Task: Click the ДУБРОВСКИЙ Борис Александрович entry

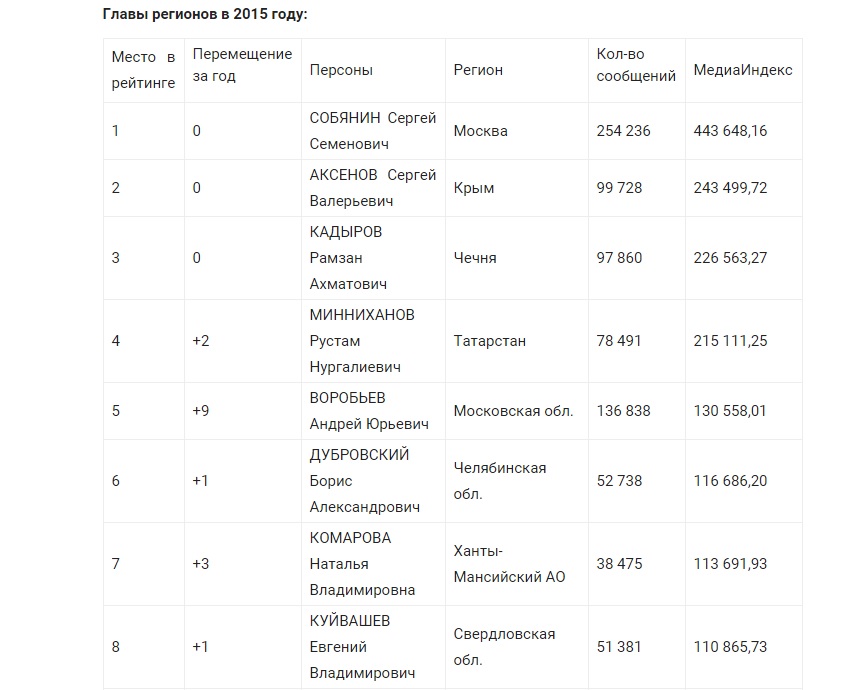Action: 365,481
